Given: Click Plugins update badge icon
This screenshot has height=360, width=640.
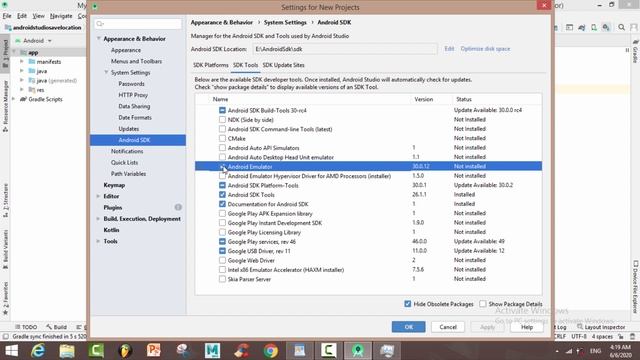Looking at the screenshot, I should (178, 207).
